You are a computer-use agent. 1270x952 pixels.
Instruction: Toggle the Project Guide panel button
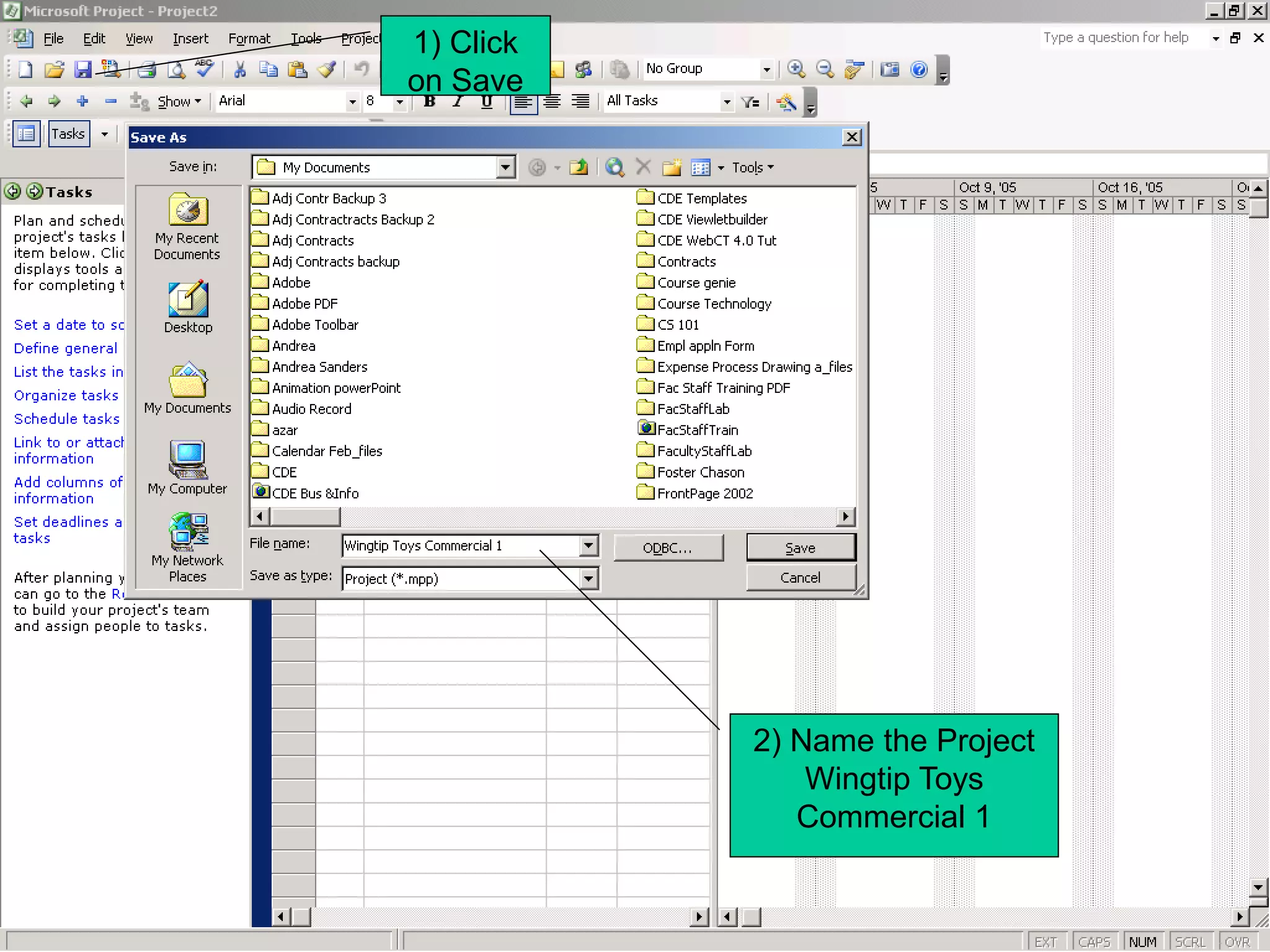26,134
